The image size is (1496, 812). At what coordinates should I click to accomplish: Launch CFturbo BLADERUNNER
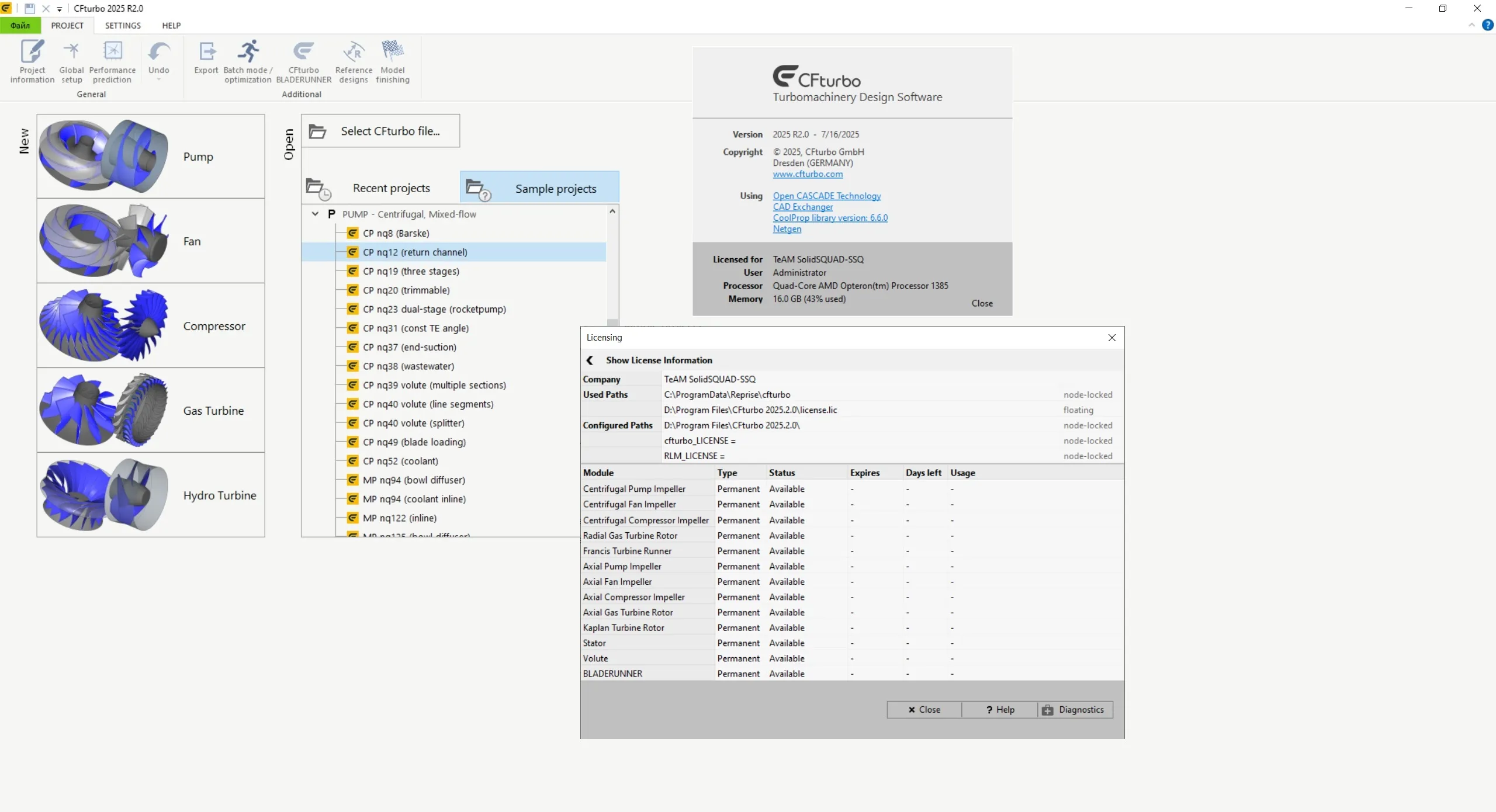pyautogui.click(x=303, y=62)
